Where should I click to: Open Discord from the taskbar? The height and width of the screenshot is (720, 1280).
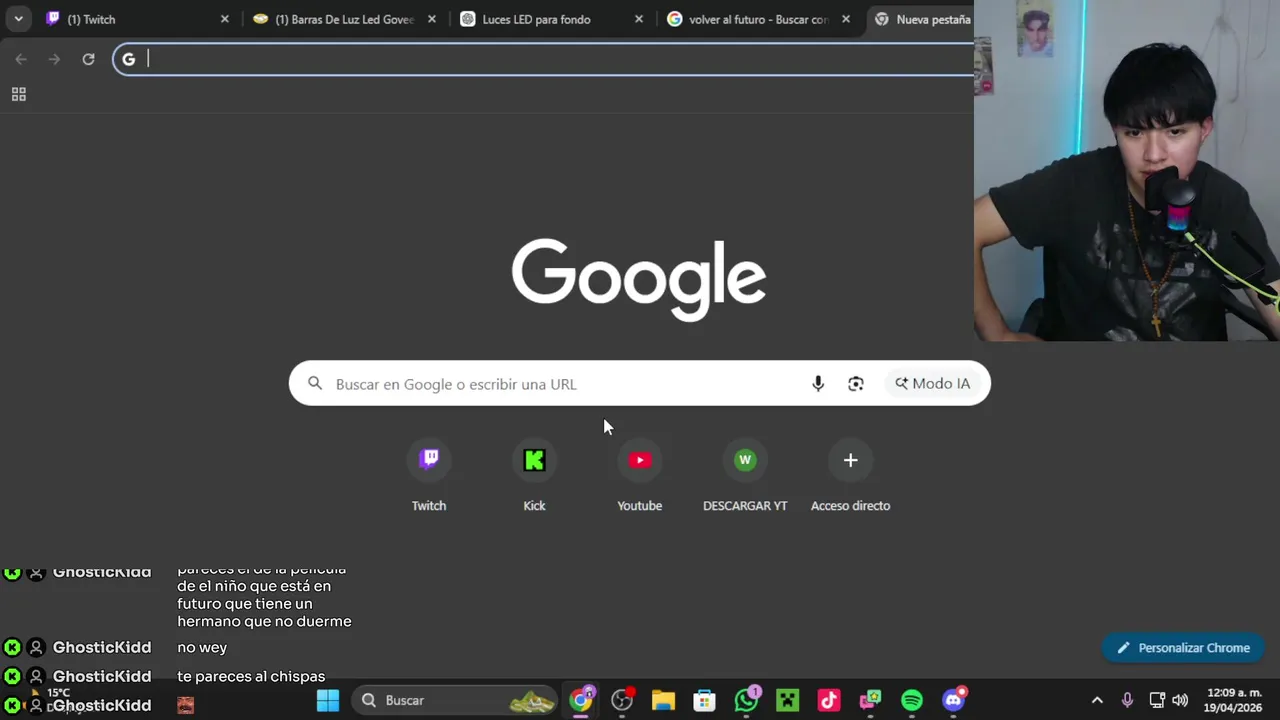954,700
